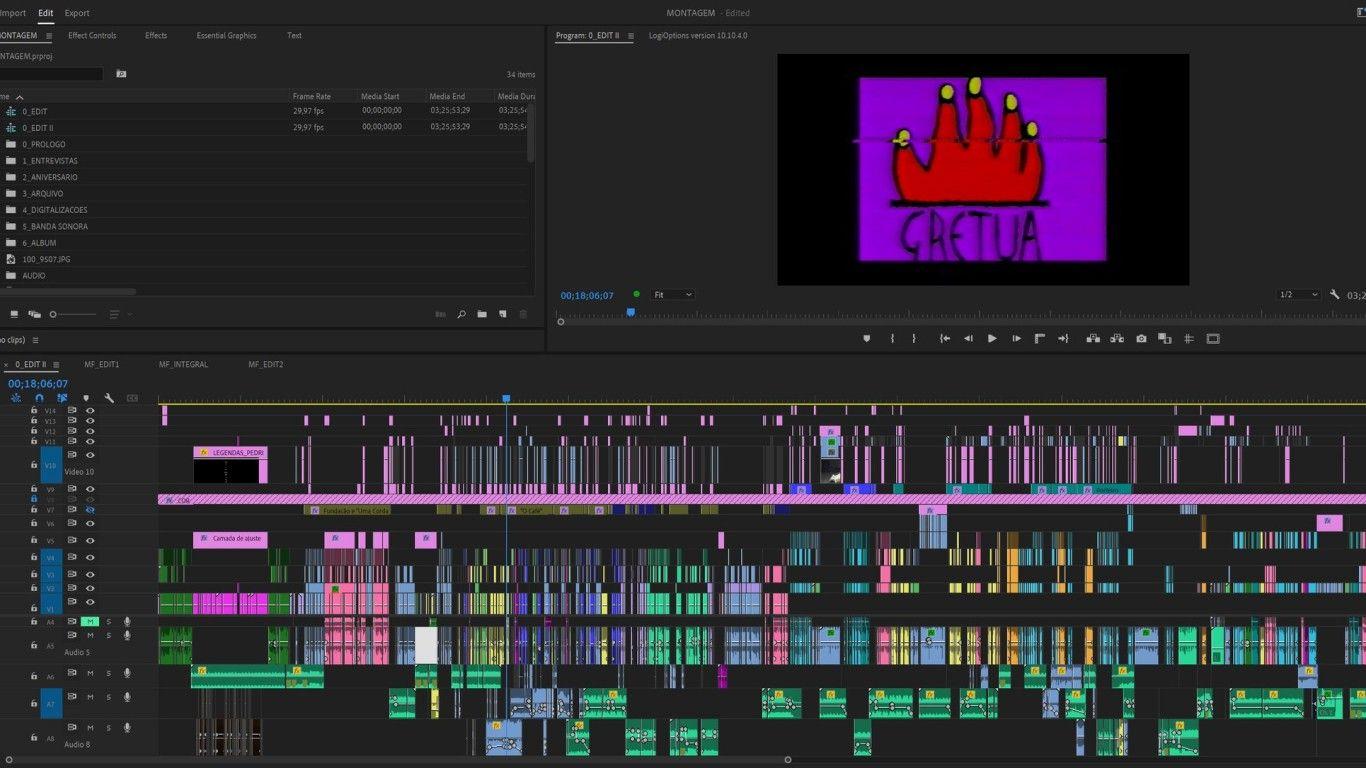Open Program monitor settings wrench
Viewport: 1366px width, 768px height.
click(1334, 295)
